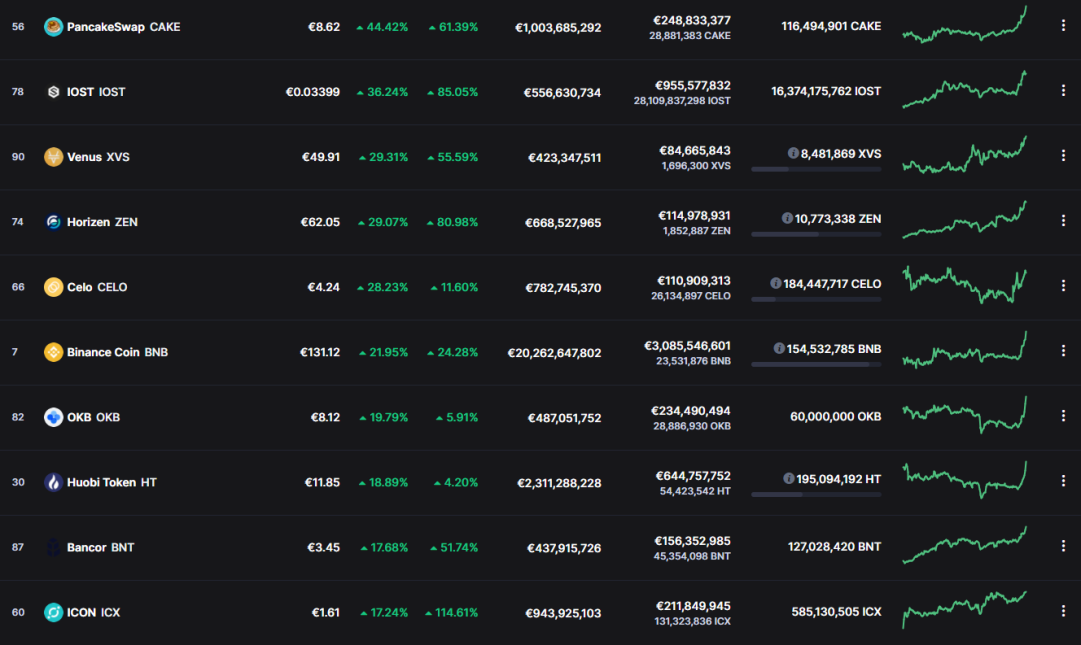The width and height of the screenshot is (1081, 645).
Task: Open the three-dot menu for PancakeSwap row
Action: [x=1063, y=25]
